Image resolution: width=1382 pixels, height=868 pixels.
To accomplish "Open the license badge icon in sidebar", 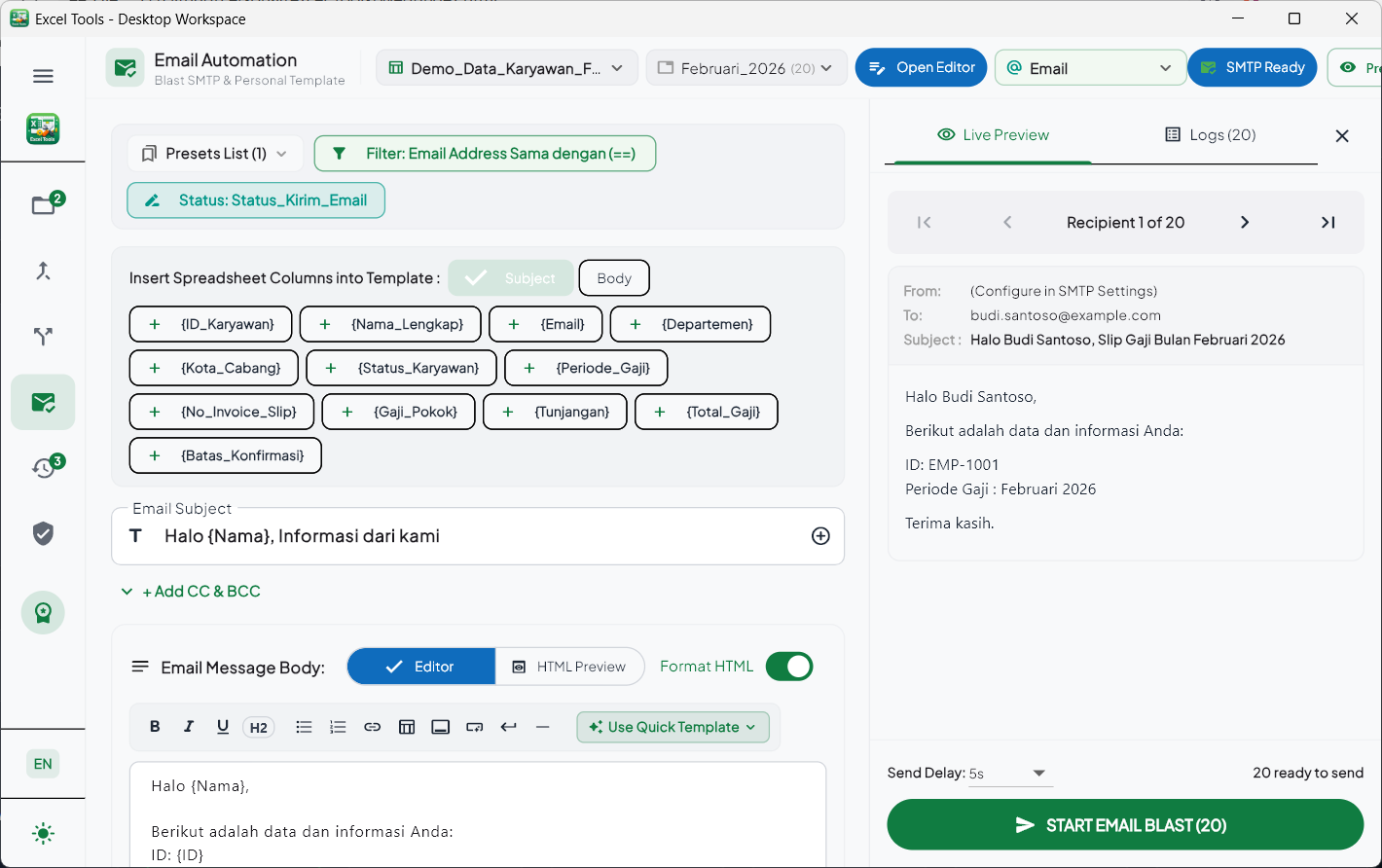I will pyautogui.click(x=43, y=613).
